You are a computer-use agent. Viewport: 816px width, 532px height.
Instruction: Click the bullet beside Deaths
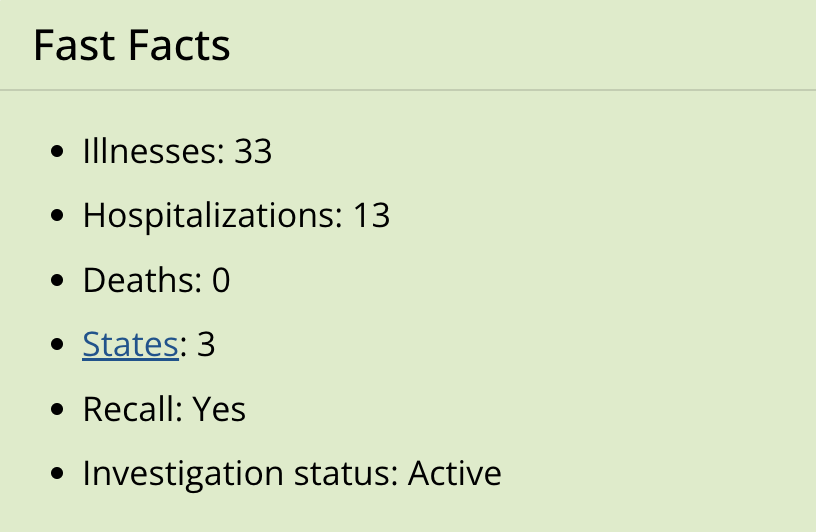pos(57,281)
